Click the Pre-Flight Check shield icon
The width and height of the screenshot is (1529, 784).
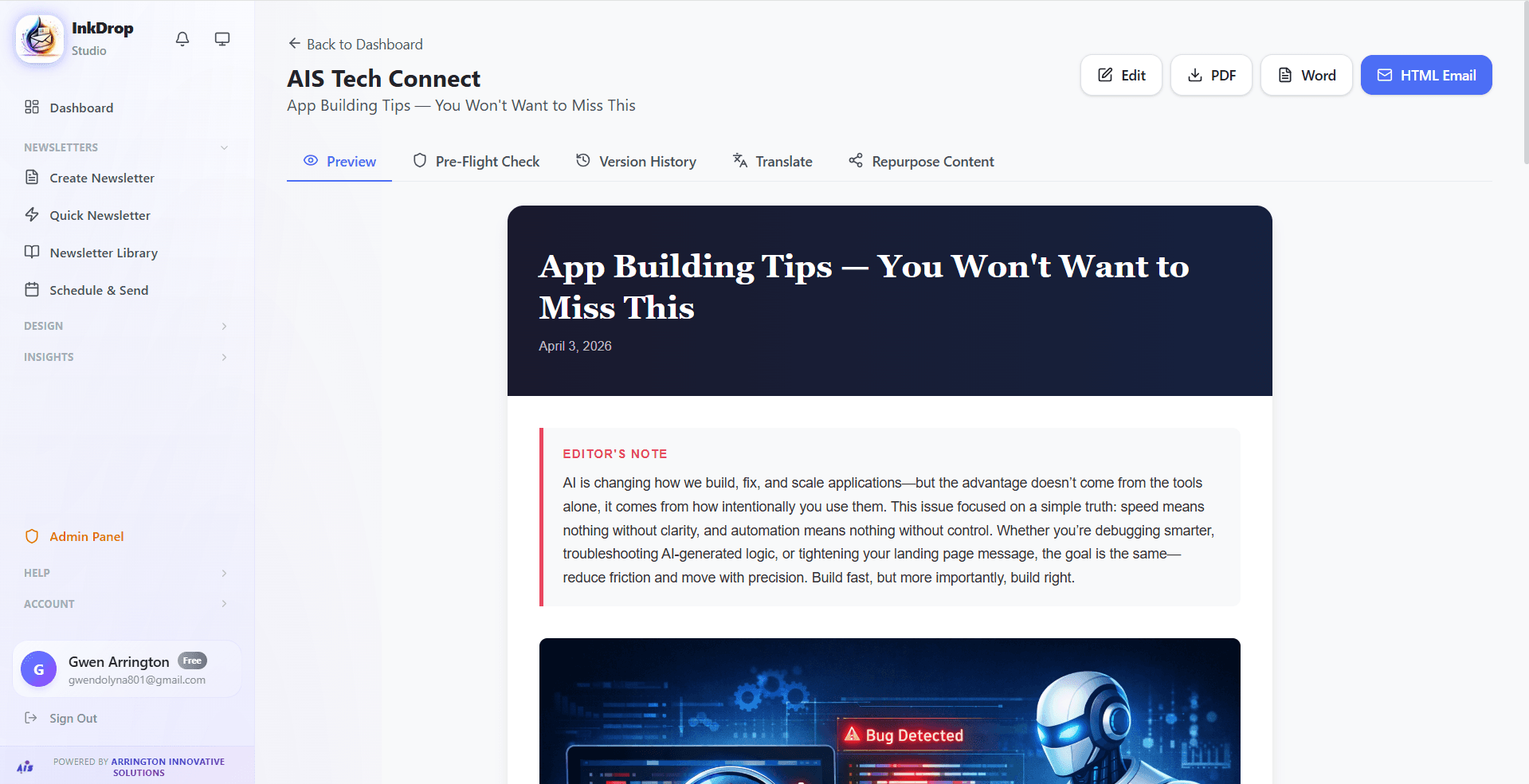pos(420,161)
